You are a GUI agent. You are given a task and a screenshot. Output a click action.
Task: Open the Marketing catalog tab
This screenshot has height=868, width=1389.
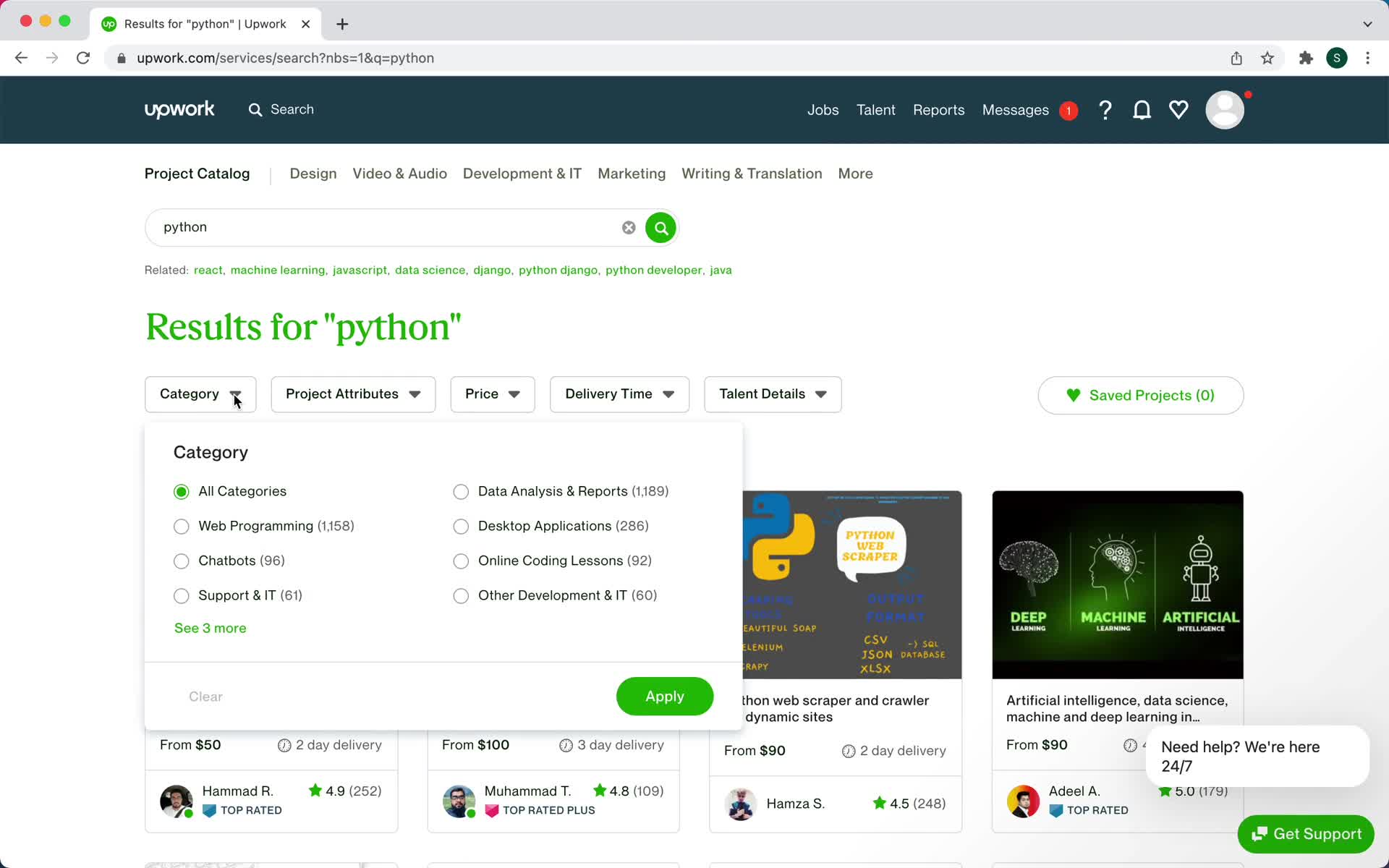point(632,174)
